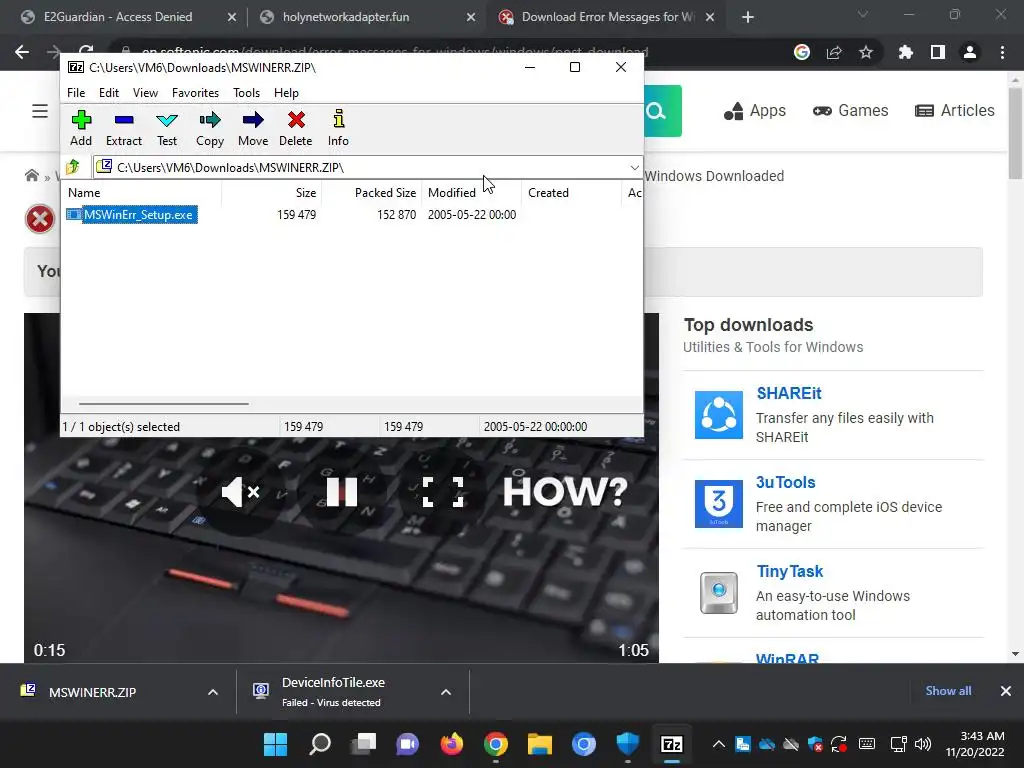Open the Articles section on Softonic
The width and height of the screenshot is (1024, 768).
(x=955, y=111)
